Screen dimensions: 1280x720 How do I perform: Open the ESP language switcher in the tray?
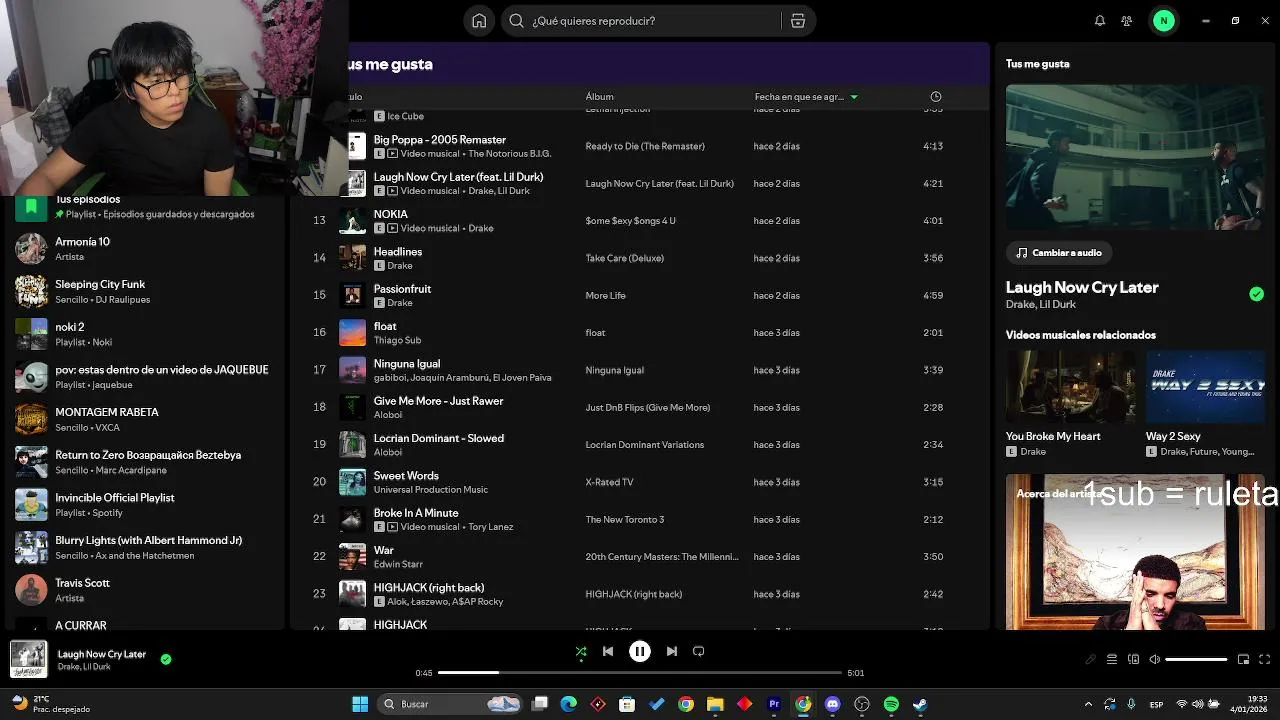click(x=1156, y=704)
